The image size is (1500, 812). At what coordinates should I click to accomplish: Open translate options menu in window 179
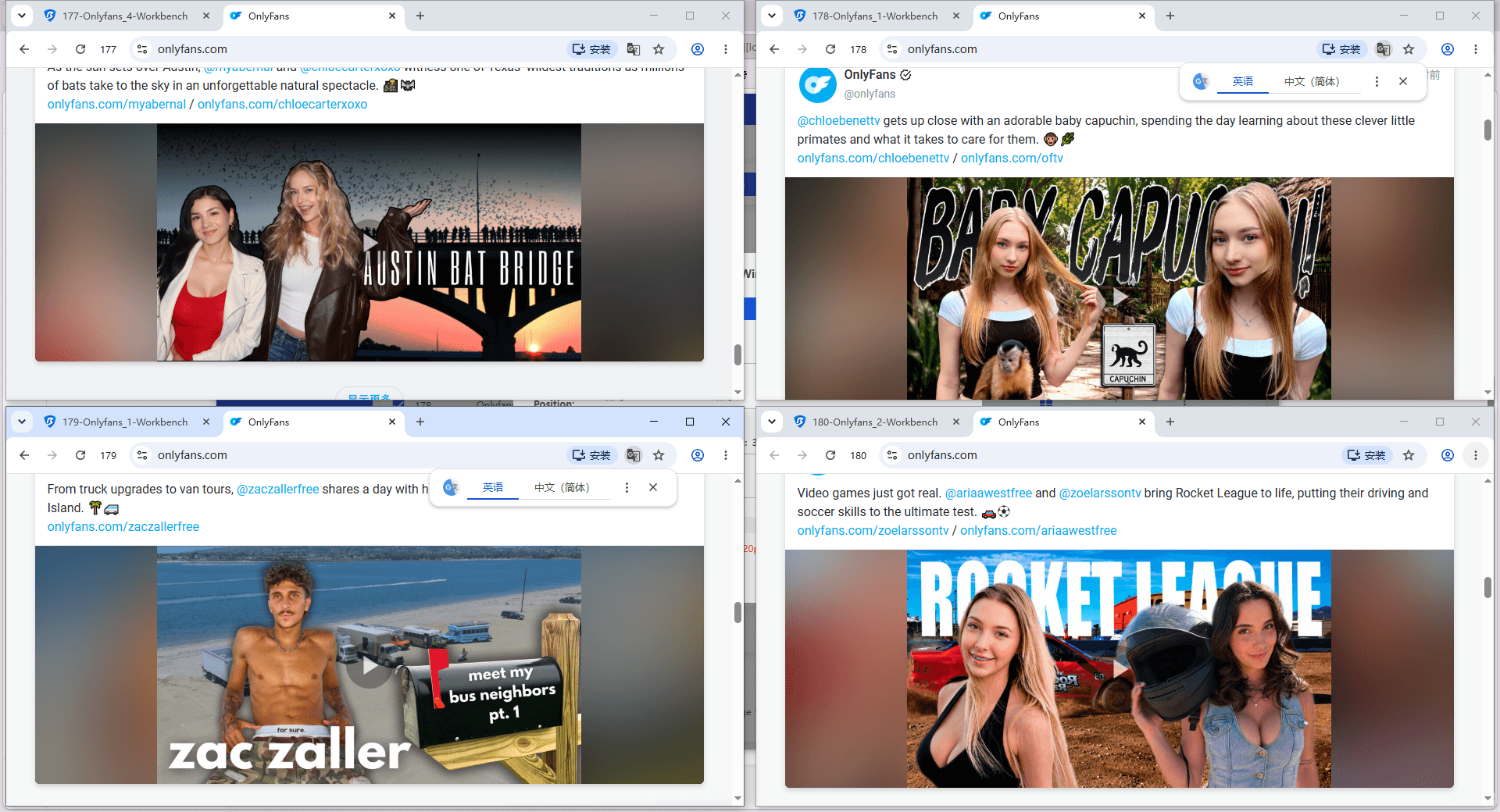point(627,487)
